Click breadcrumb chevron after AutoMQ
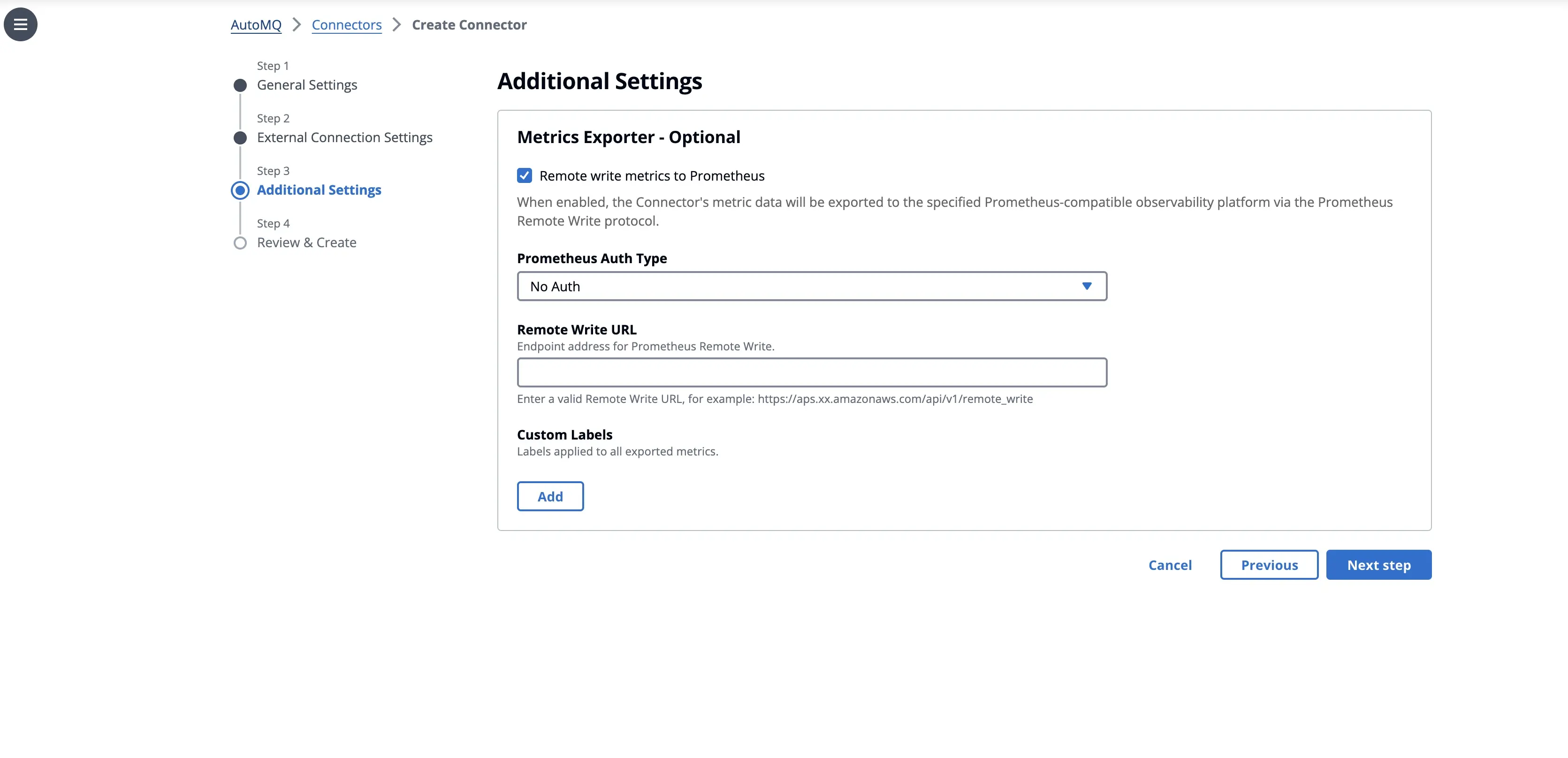 tap(297, 25)
